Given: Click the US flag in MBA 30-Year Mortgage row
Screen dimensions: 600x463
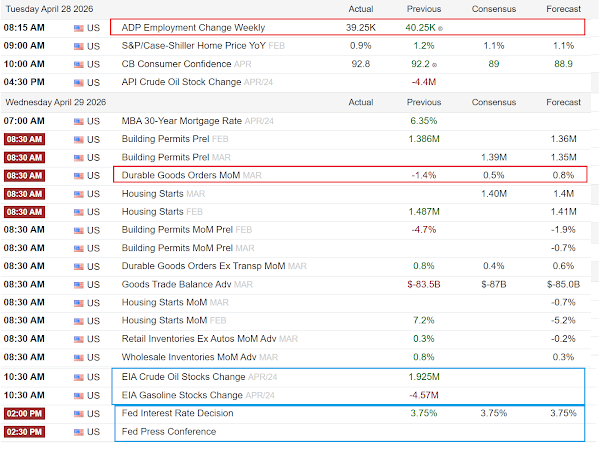Looking at the screenshot, I should (78, 121).
